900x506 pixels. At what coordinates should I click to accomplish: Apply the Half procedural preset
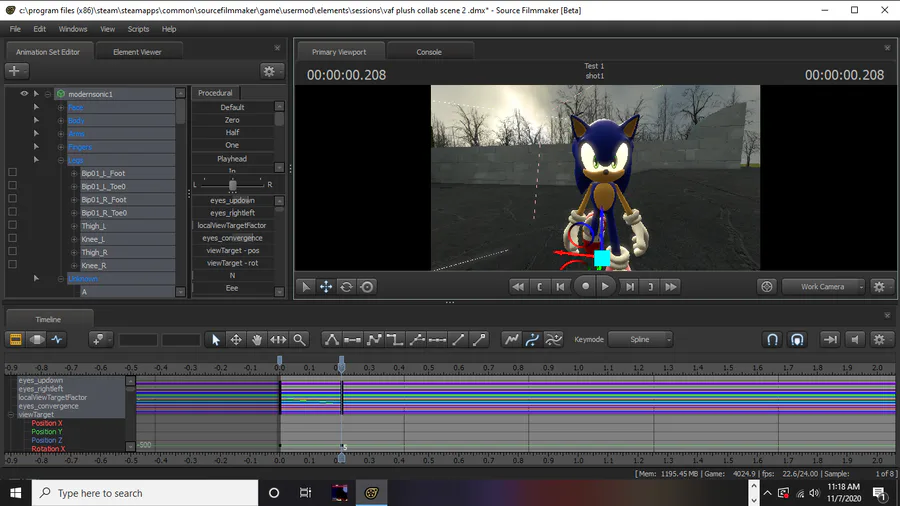(232, 133)
